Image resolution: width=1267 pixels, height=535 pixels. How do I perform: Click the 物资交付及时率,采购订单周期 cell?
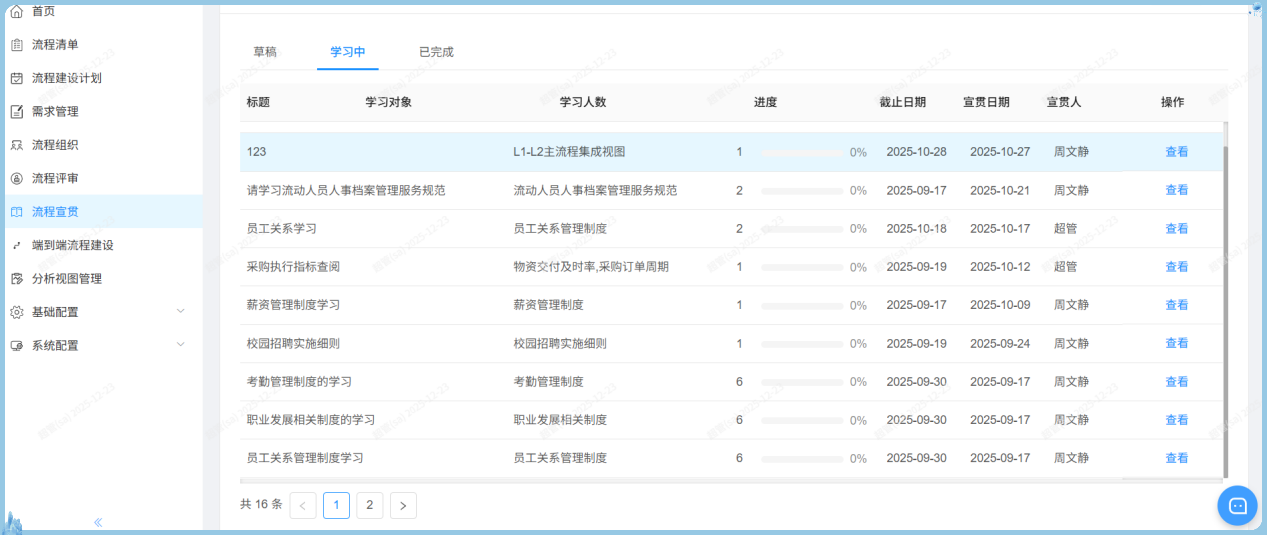click(x=591, y=267)
